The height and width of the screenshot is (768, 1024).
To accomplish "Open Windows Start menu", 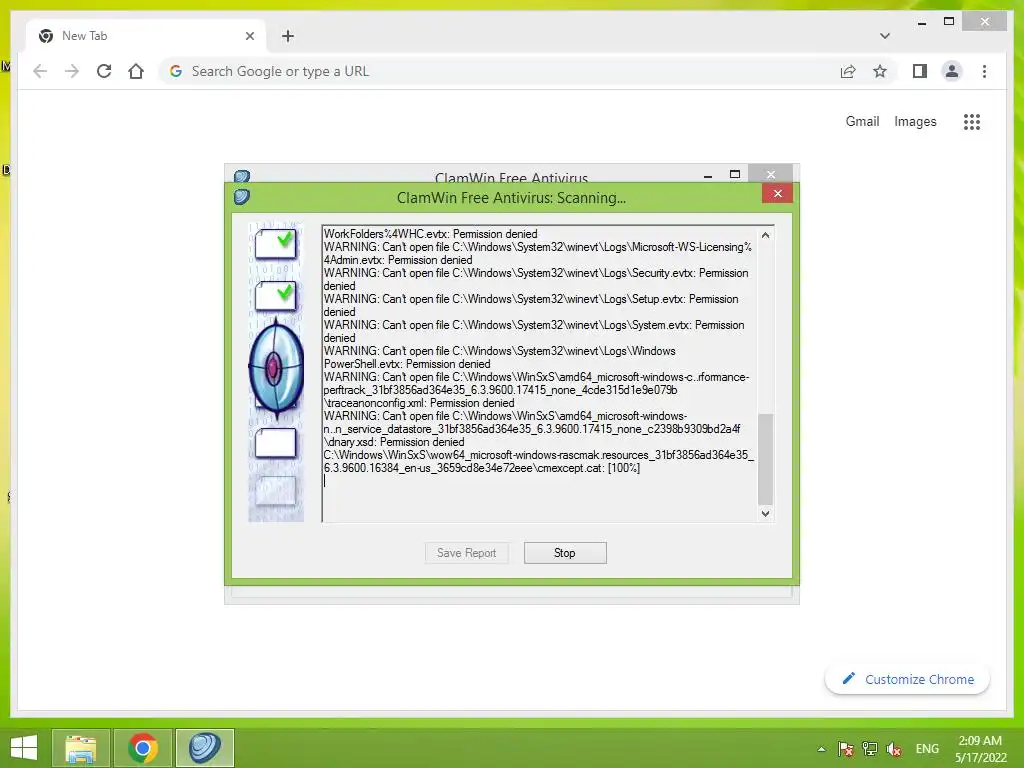I will (24, 748).
